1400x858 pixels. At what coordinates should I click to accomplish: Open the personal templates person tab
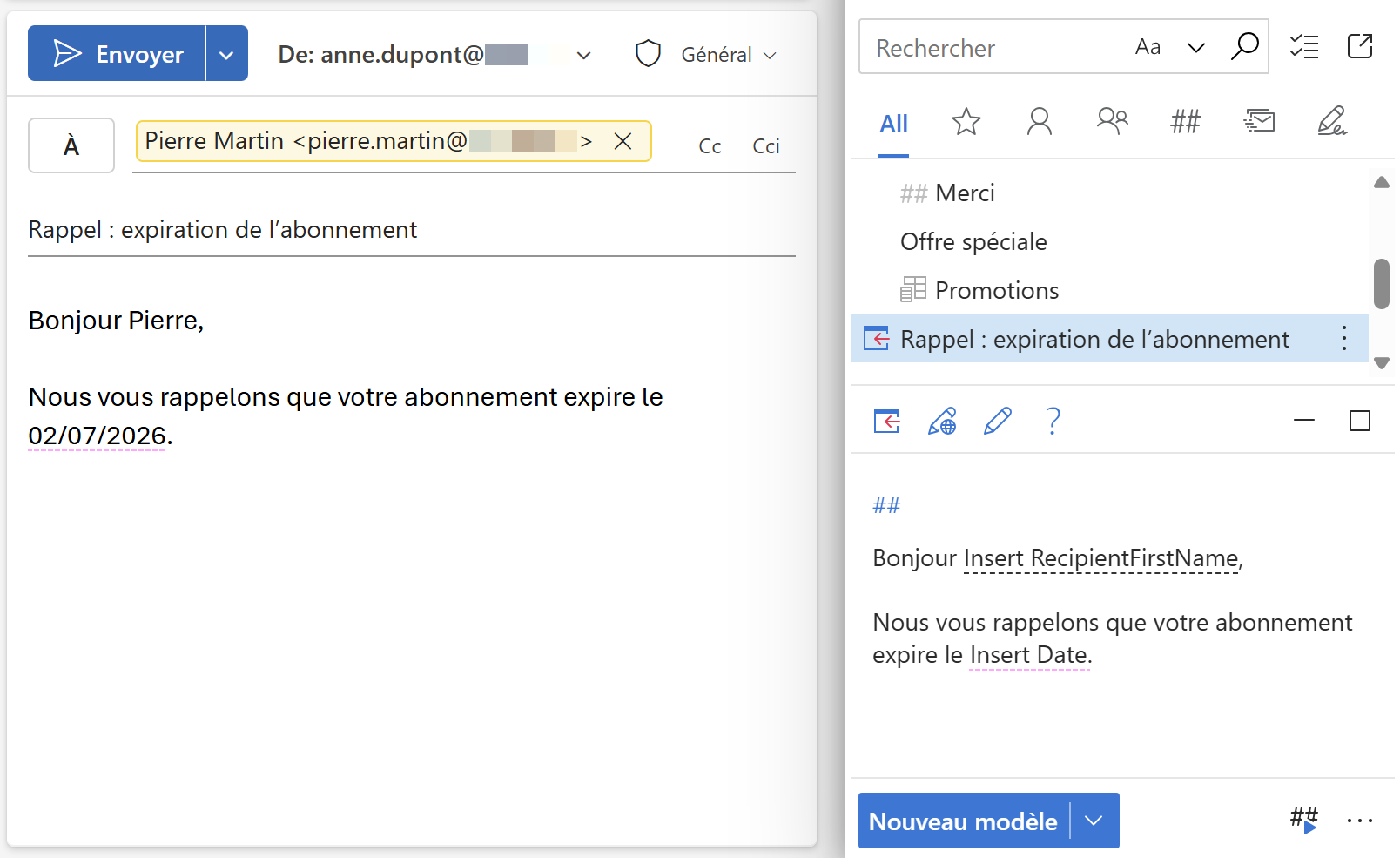[1040, 122]
